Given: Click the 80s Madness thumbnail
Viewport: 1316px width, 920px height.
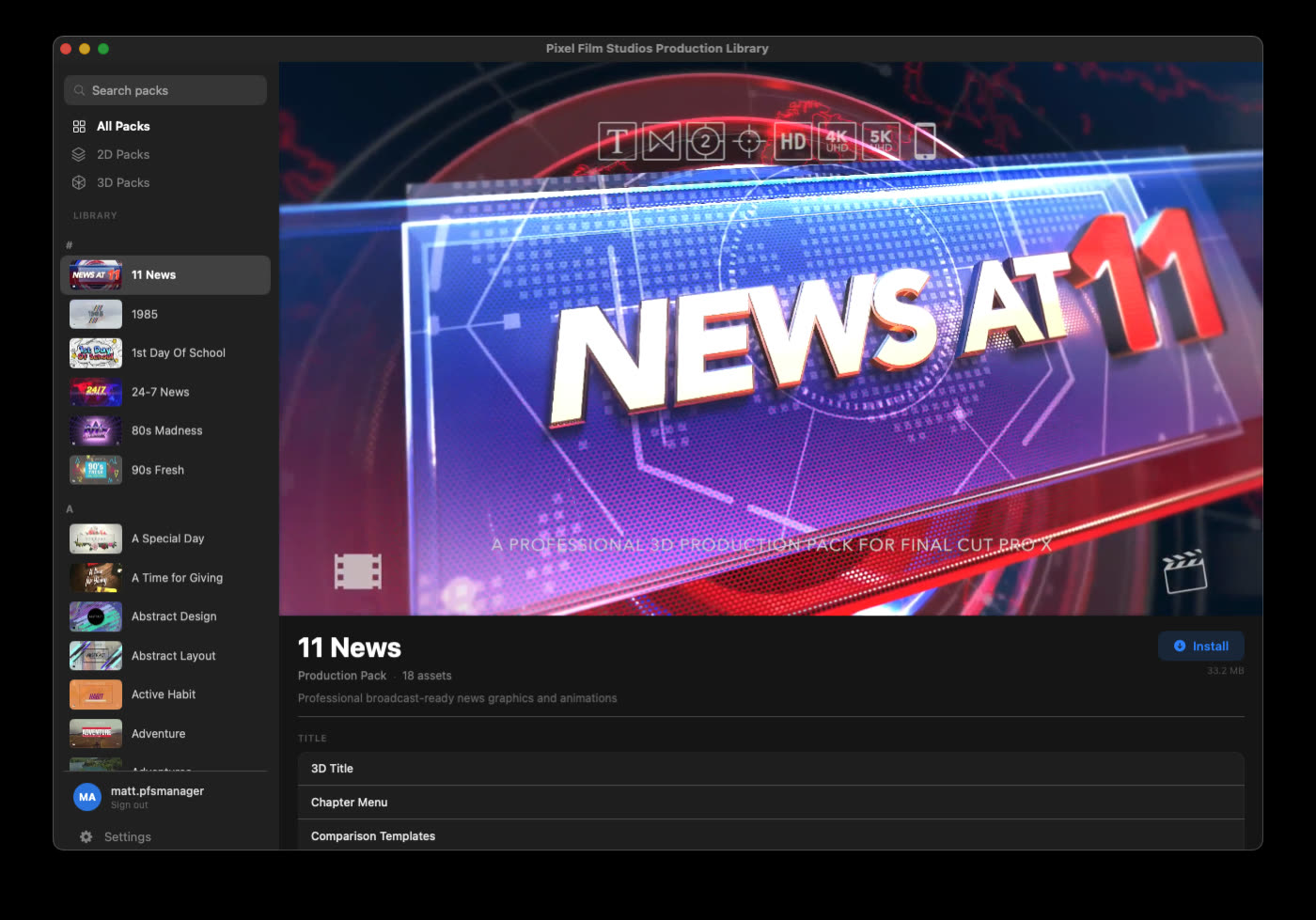Looking at the screenshot, I should (96, 430).
